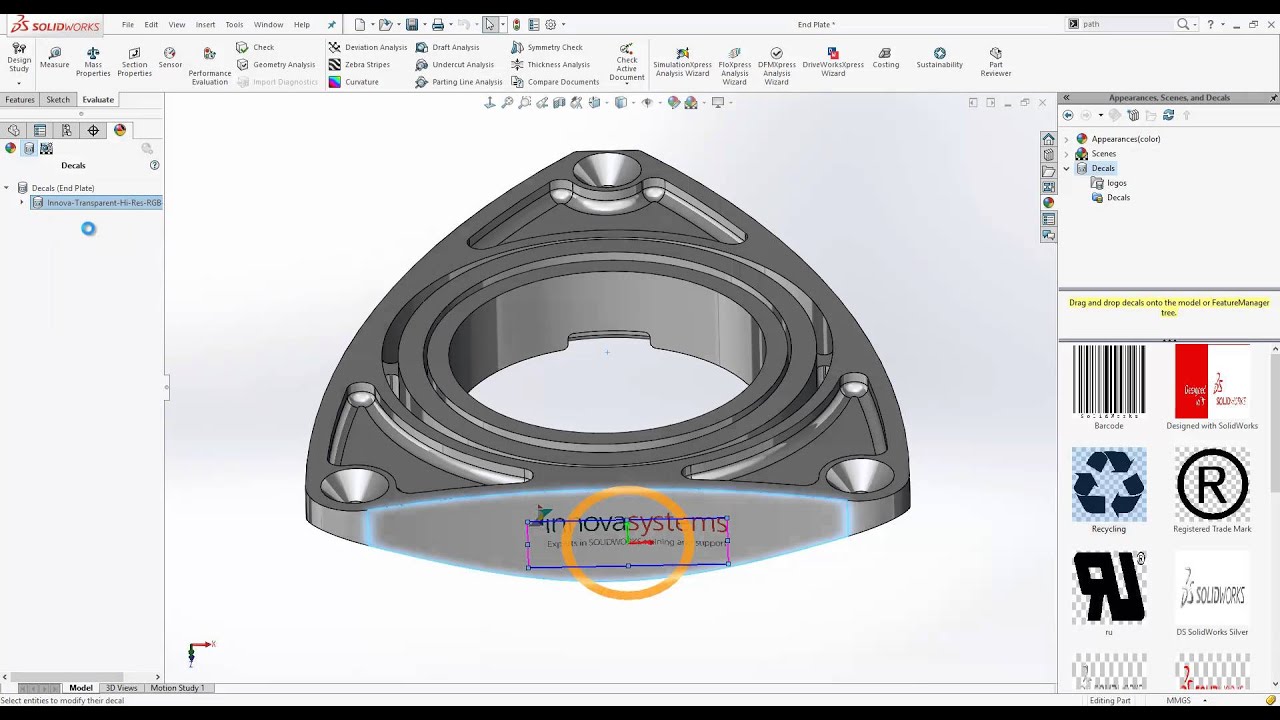Open the Window menu
The width and height of the screenshot is (1280, 720).
coord(268,24)
